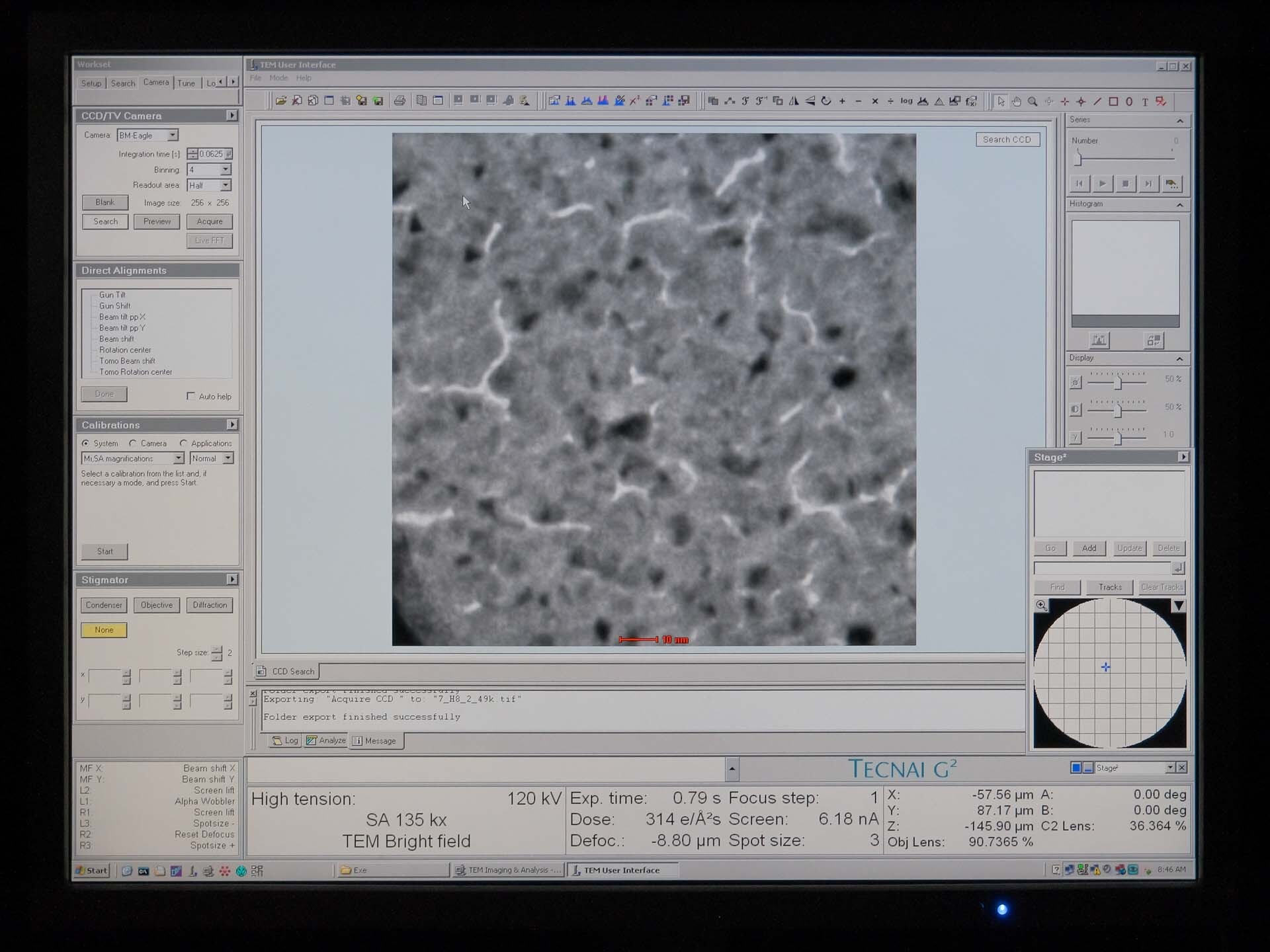
Task: Click the rotate image icon
Action: (826, 101)
